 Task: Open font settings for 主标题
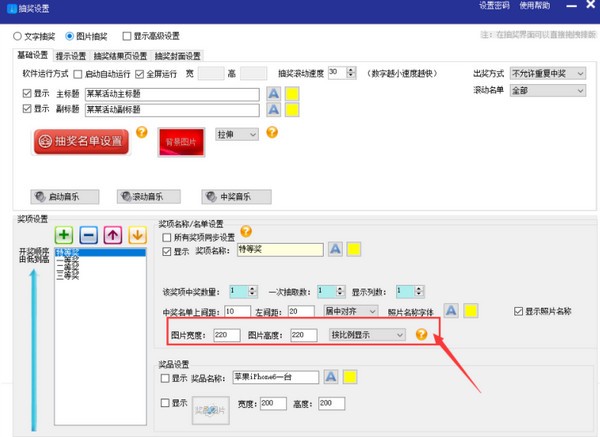tap(273, 94)
